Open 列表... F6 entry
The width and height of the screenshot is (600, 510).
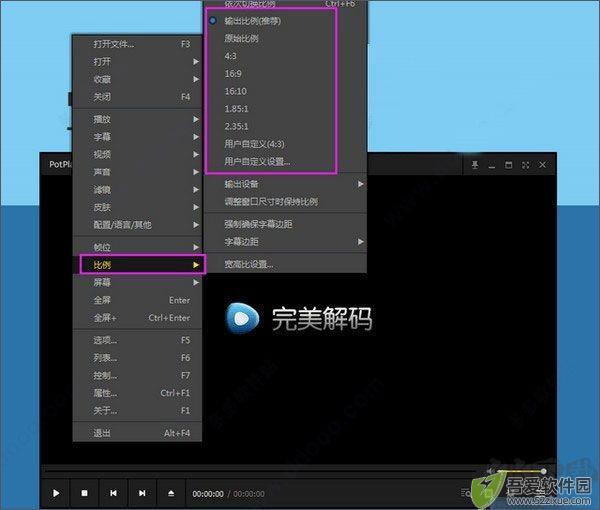pos(137,358)
